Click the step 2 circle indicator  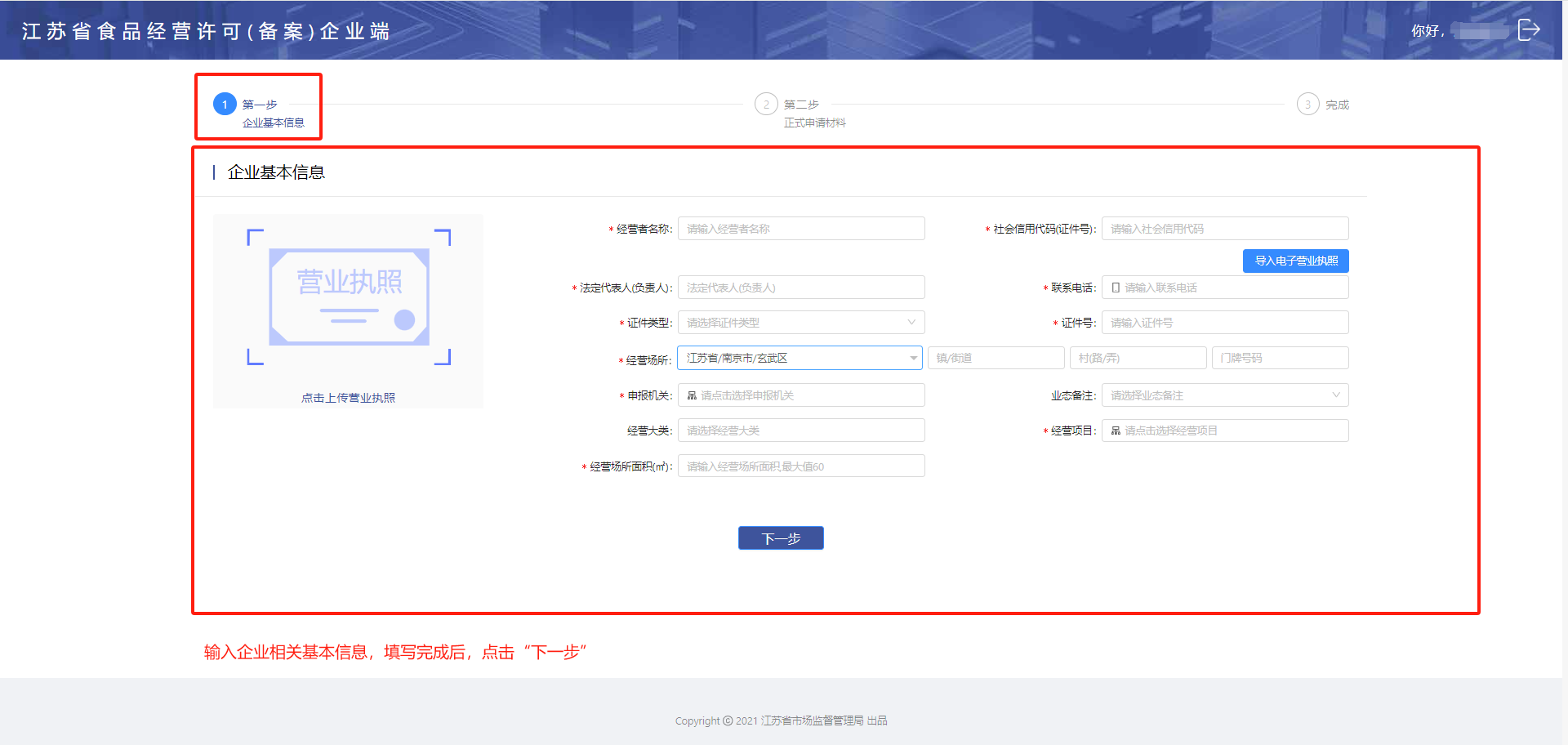point(766,105)
